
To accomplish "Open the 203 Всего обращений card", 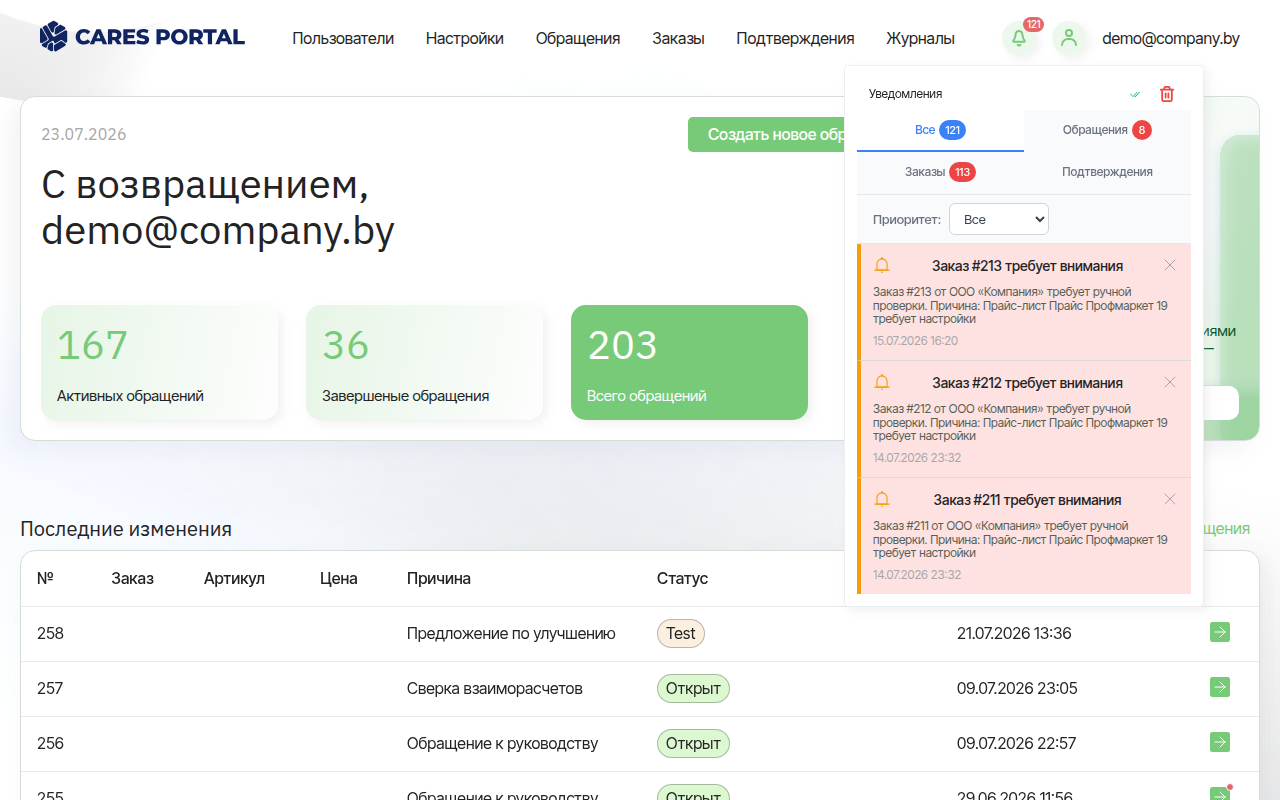I will tap(689, 362).
